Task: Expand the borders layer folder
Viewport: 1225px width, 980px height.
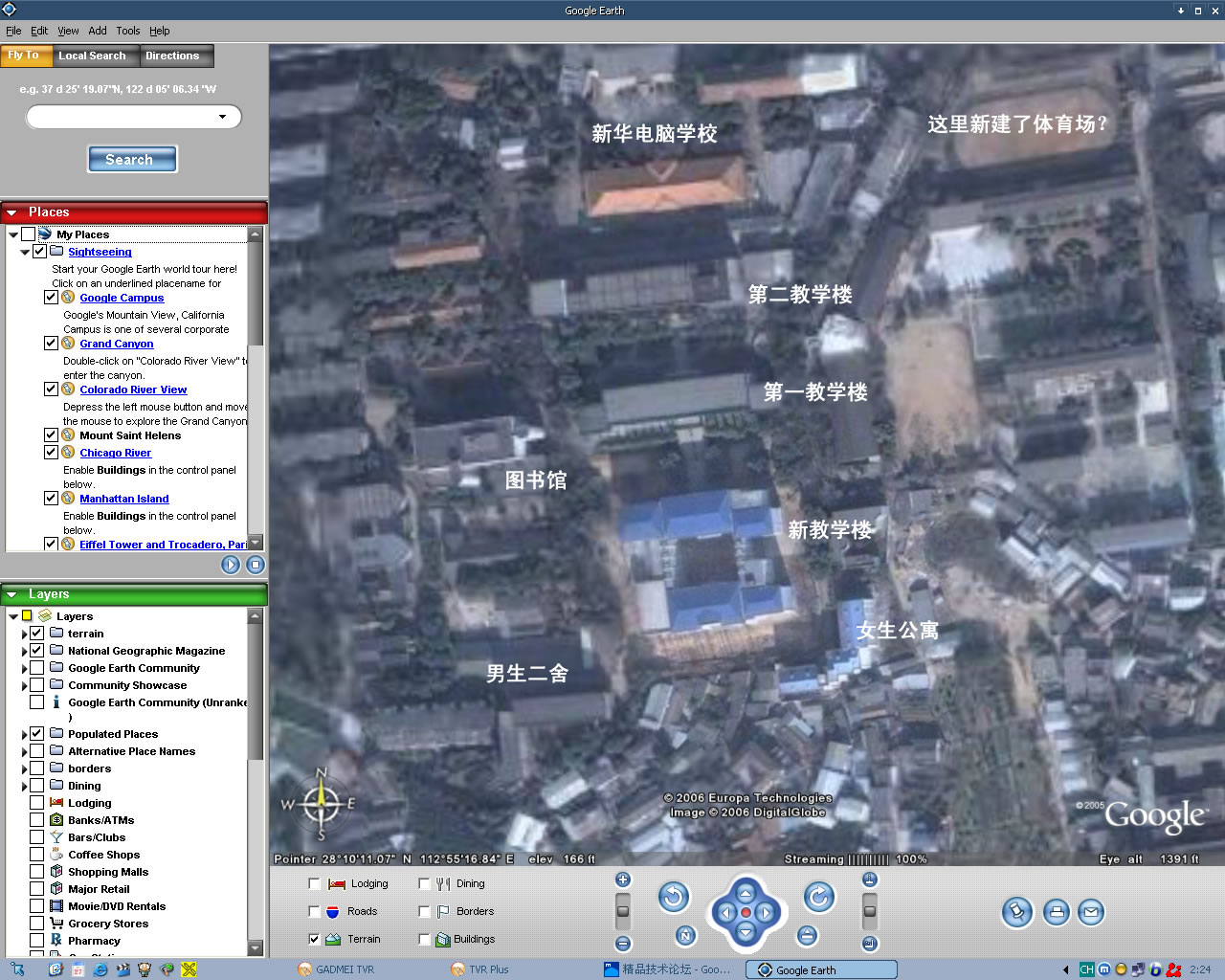Action: [25, 768]
